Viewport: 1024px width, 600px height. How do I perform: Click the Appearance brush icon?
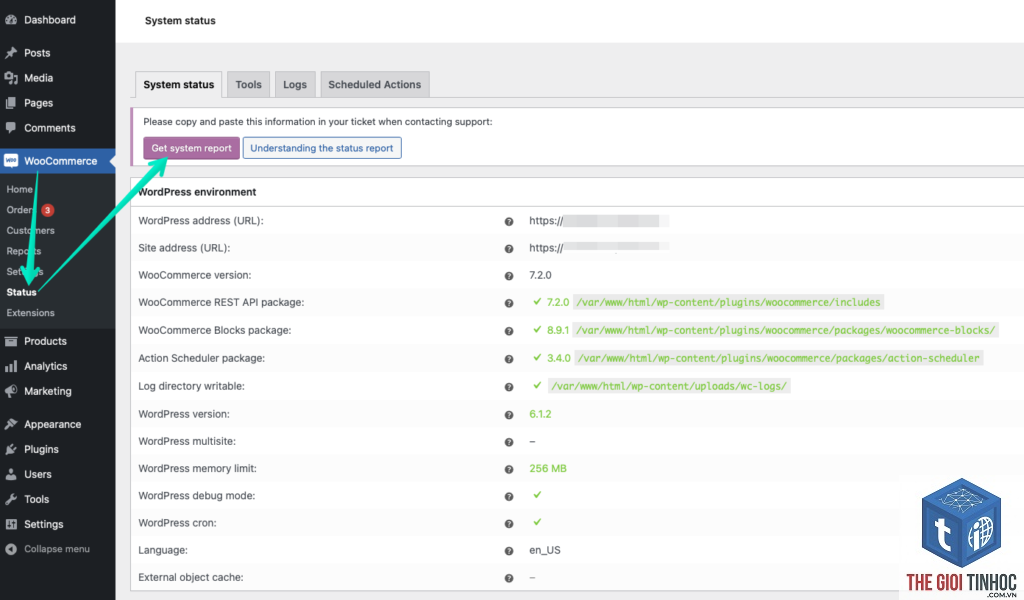click(x=10, y=424)
